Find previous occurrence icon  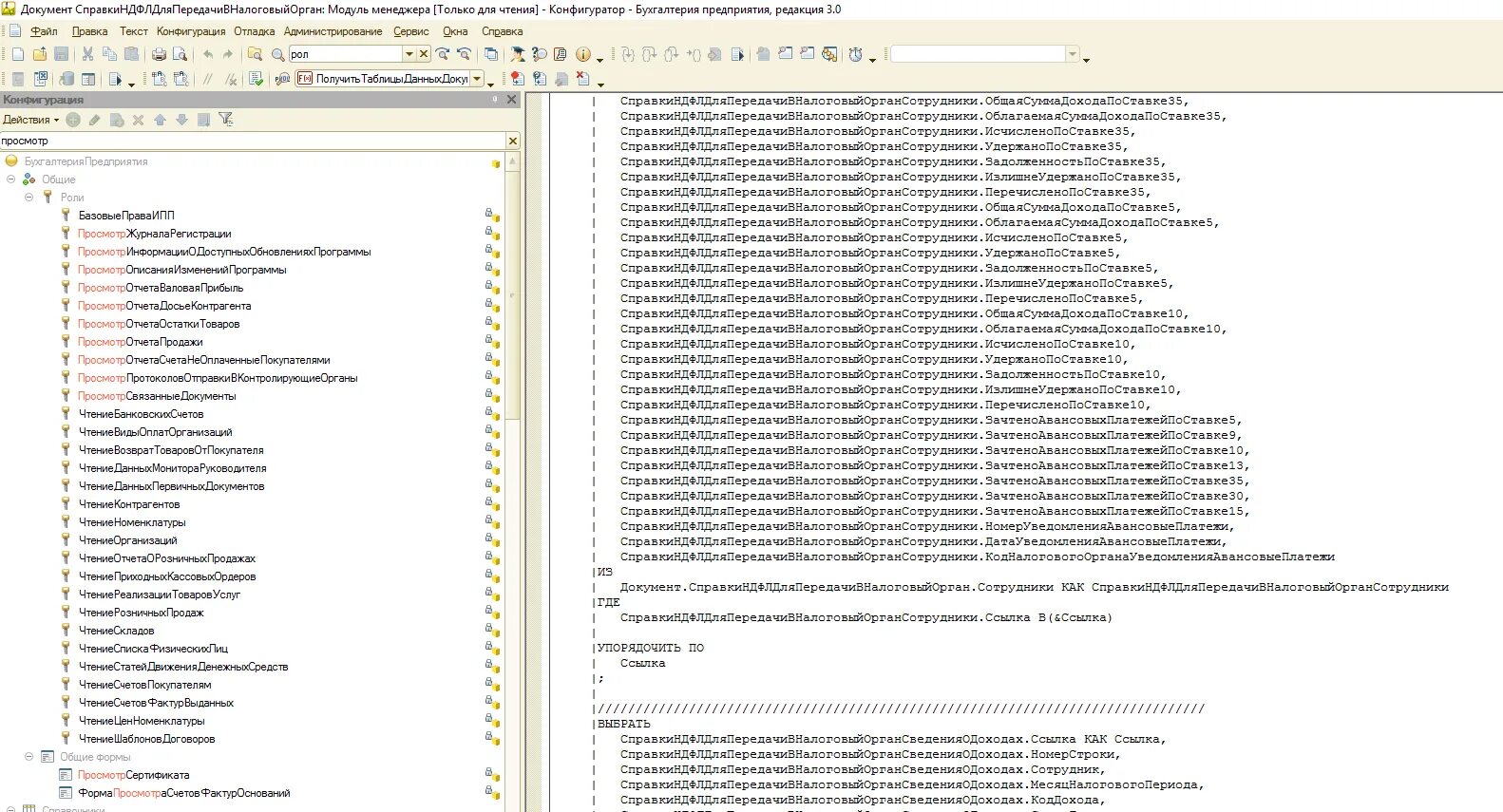pos(464,54)
